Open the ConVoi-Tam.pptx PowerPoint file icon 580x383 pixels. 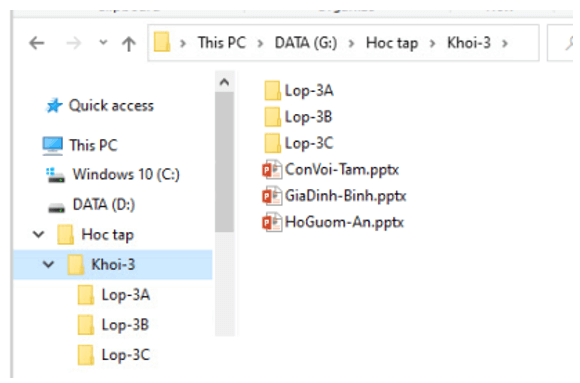pyautogui.click(x=272, y=170)
